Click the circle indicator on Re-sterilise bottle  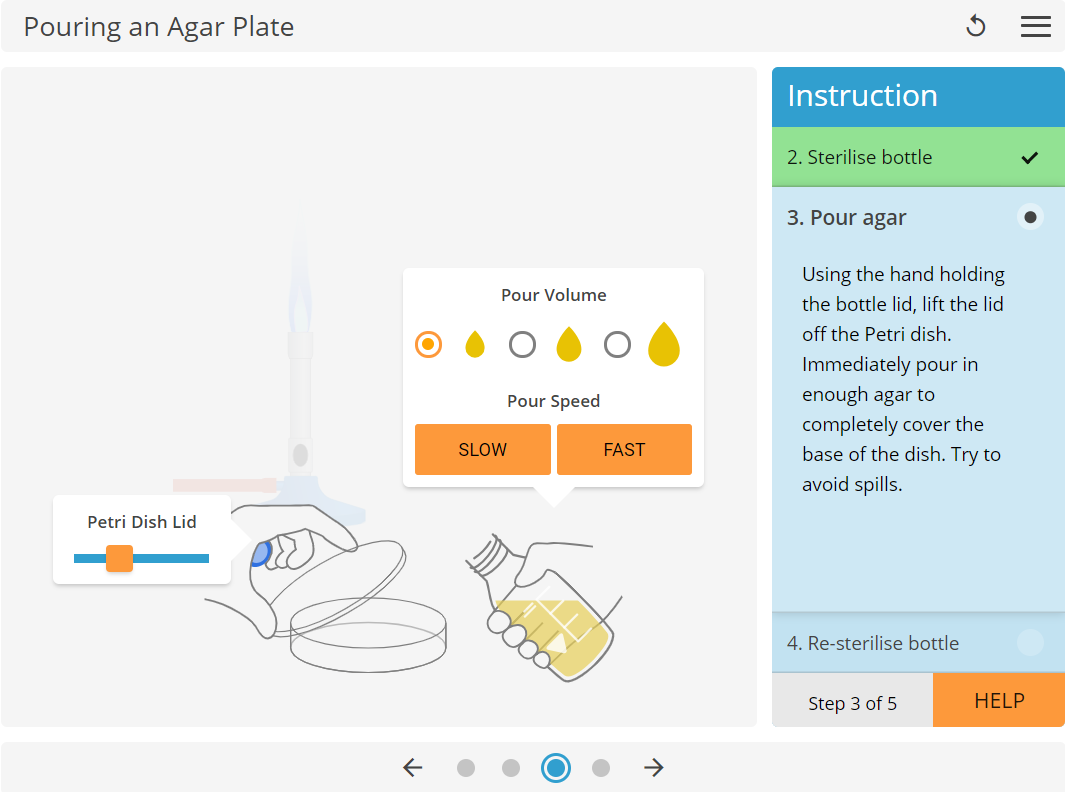[1030, 643]
